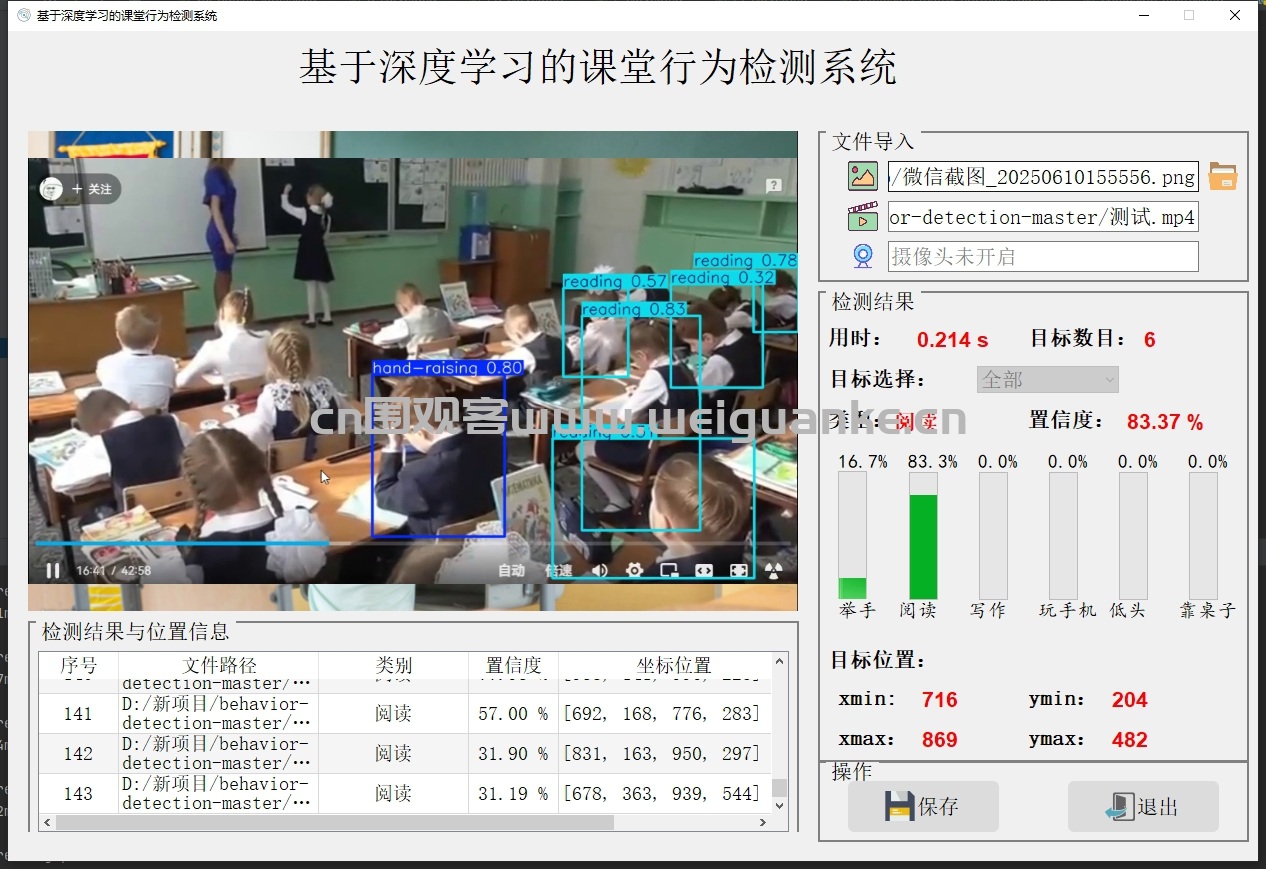Open the 目标选择 全部 dropdown

click(1047, 380)
